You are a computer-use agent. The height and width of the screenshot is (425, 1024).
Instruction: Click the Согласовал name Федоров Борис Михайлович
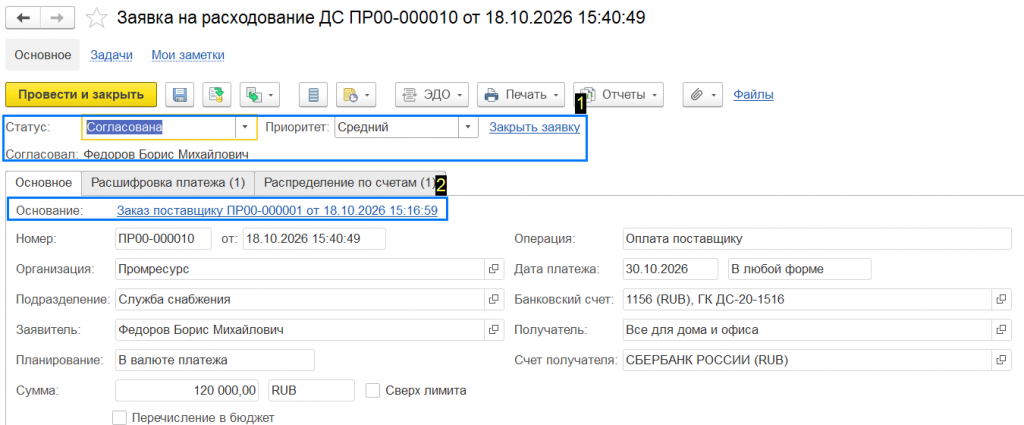pyautogui.click(x=167, y=154)
